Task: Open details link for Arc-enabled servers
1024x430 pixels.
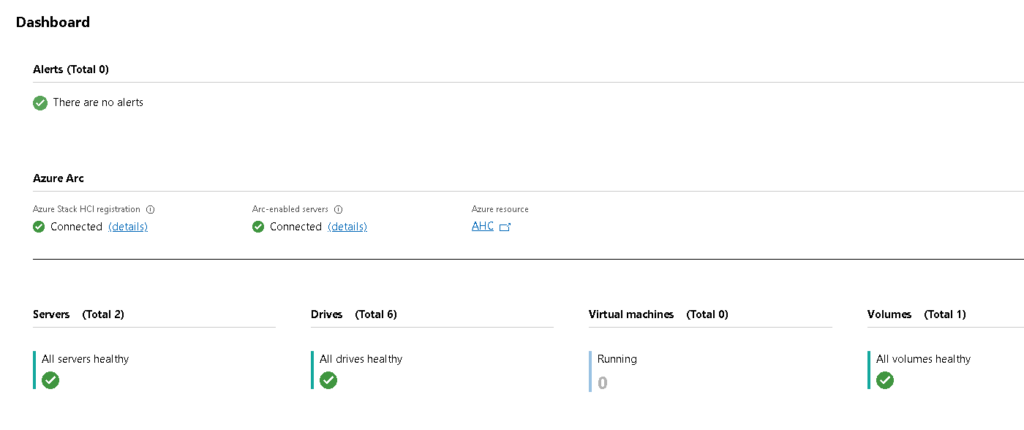Action: click(347, 227)
